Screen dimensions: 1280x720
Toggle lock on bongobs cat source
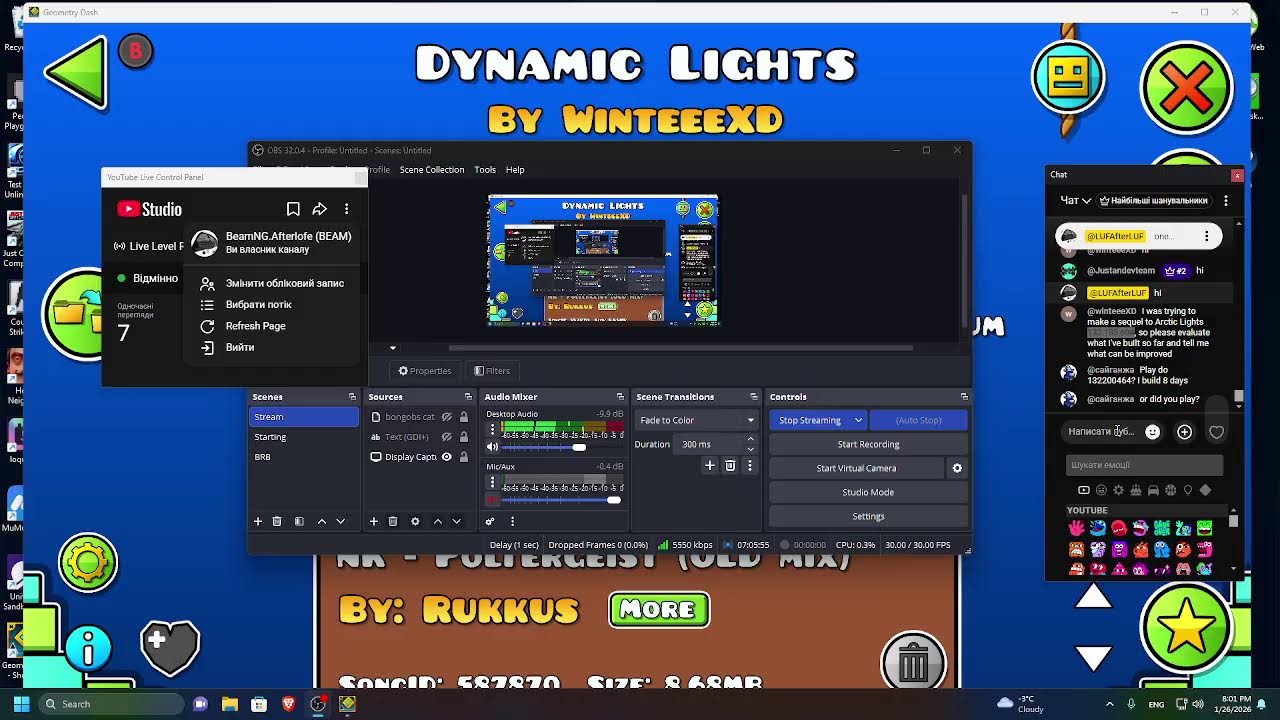[463, 417]
